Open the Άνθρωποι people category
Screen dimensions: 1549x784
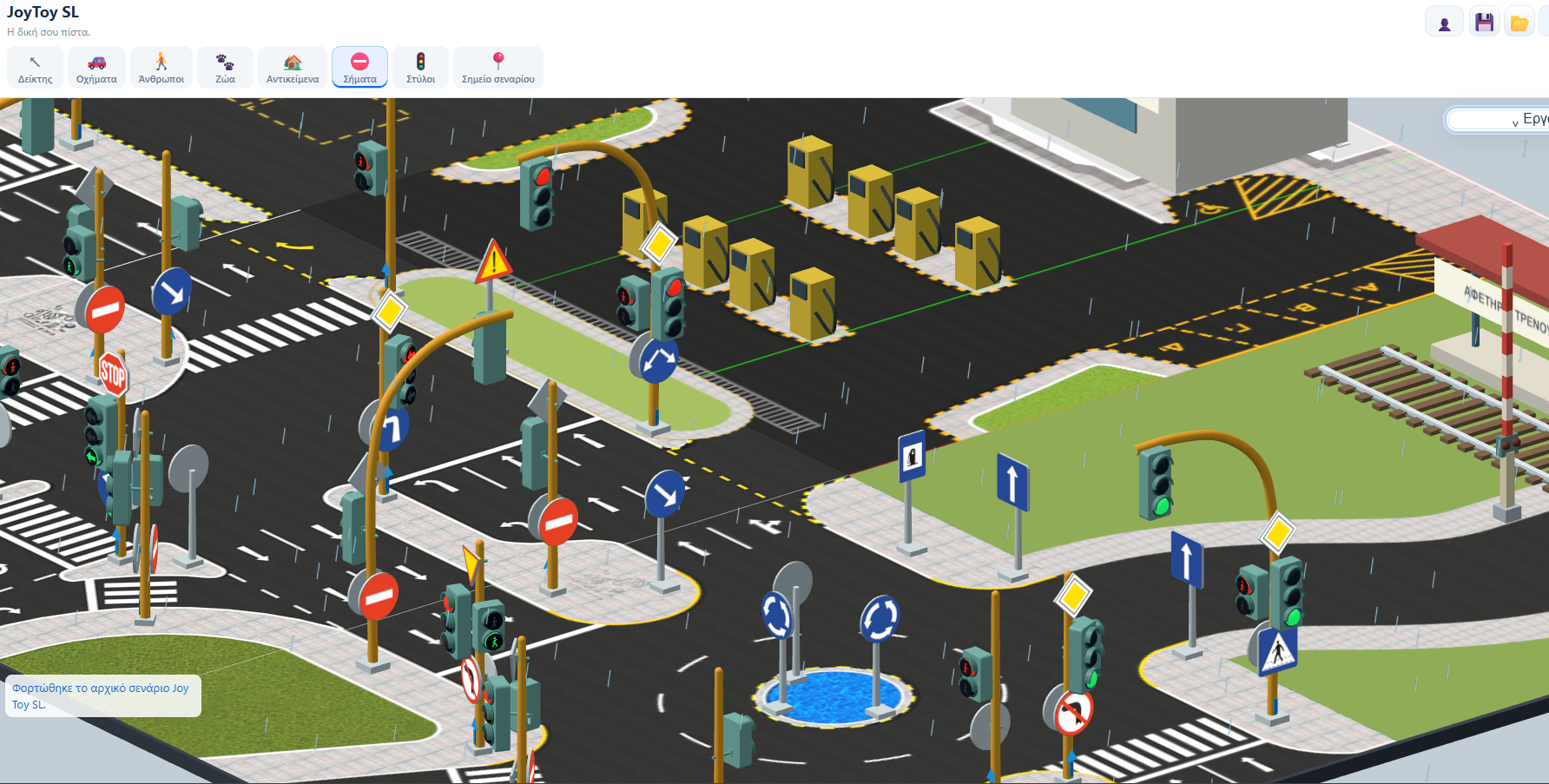[161, 68]
